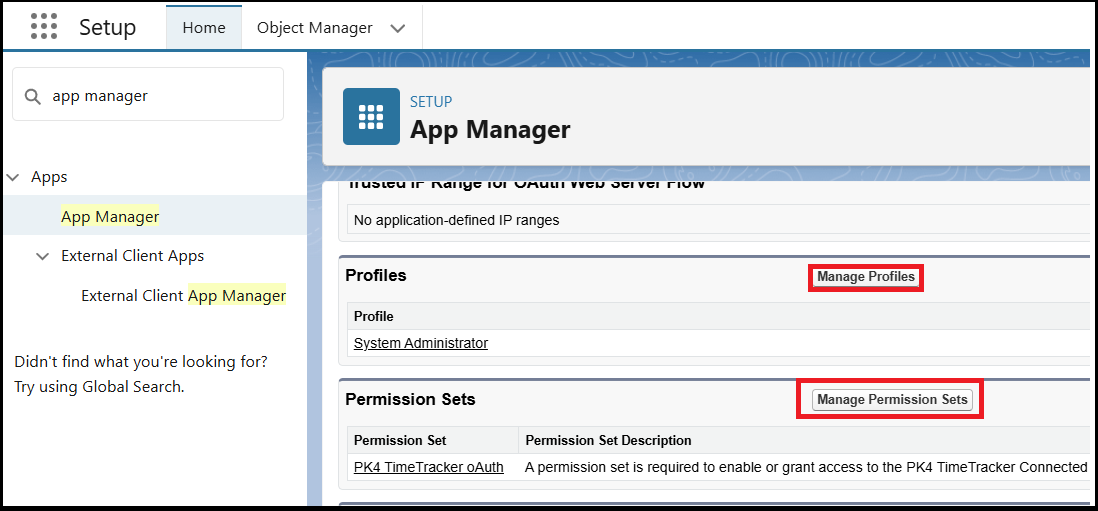Screen dimensions: 1098x511
Task: Click the 'Permission Sets' section heading
Action: 410,400
